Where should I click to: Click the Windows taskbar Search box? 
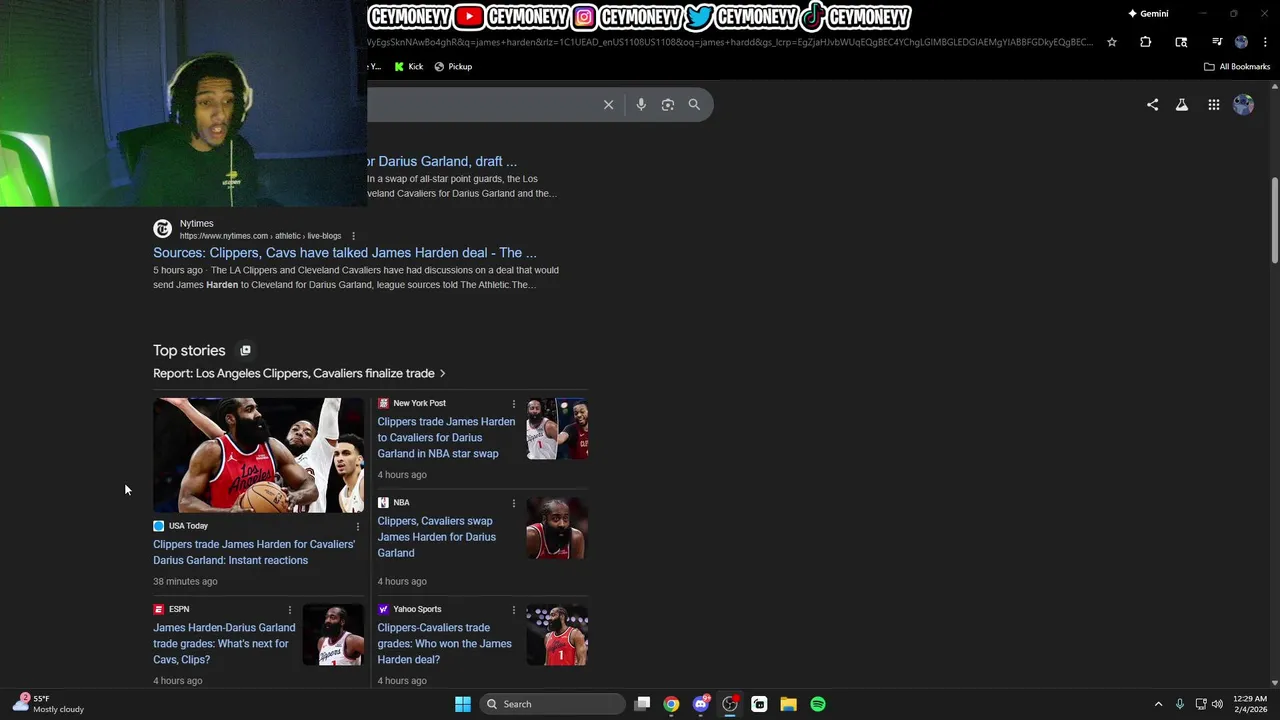tap(552, 704)
